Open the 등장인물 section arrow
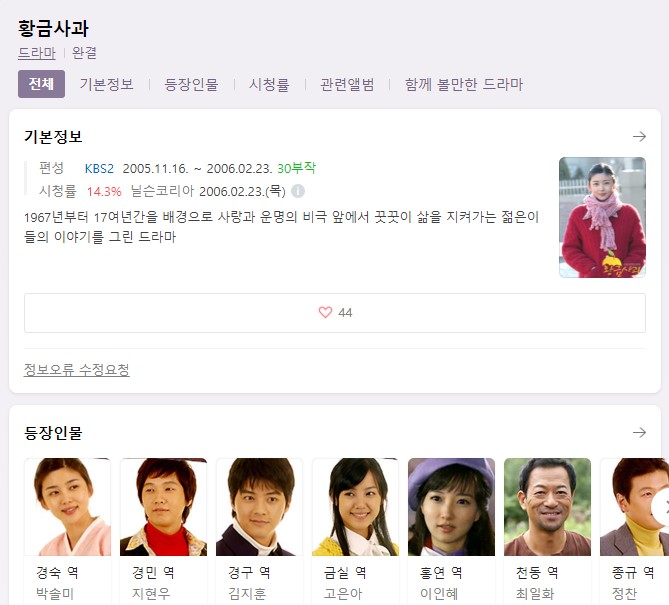The height and width of the screenshot is (605, 669). pyautogui.click(x=639, y=433)
